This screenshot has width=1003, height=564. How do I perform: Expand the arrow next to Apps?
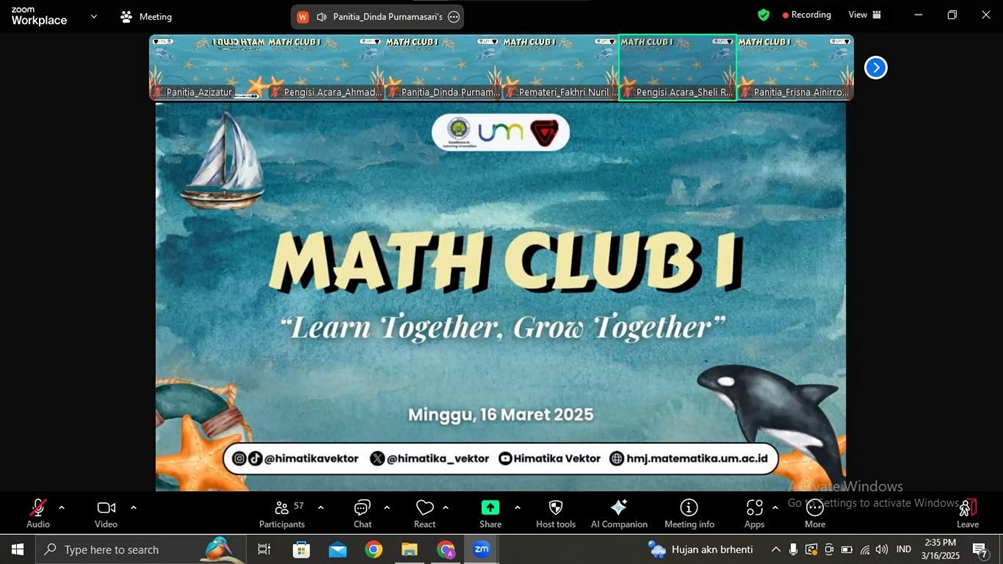point(775,508)
